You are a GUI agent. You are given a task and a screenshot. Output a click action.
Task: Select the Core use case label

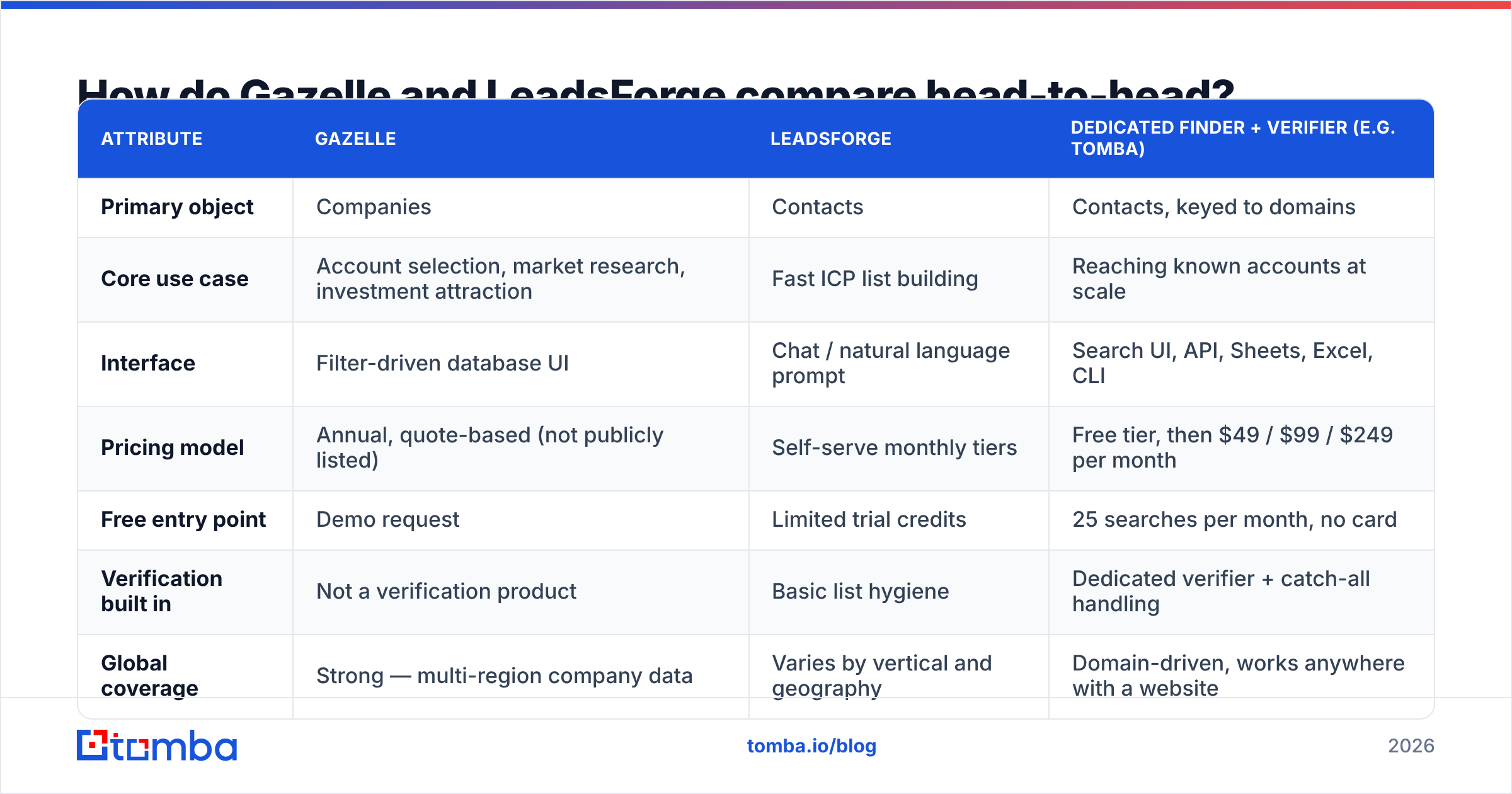tap(175, 279)
